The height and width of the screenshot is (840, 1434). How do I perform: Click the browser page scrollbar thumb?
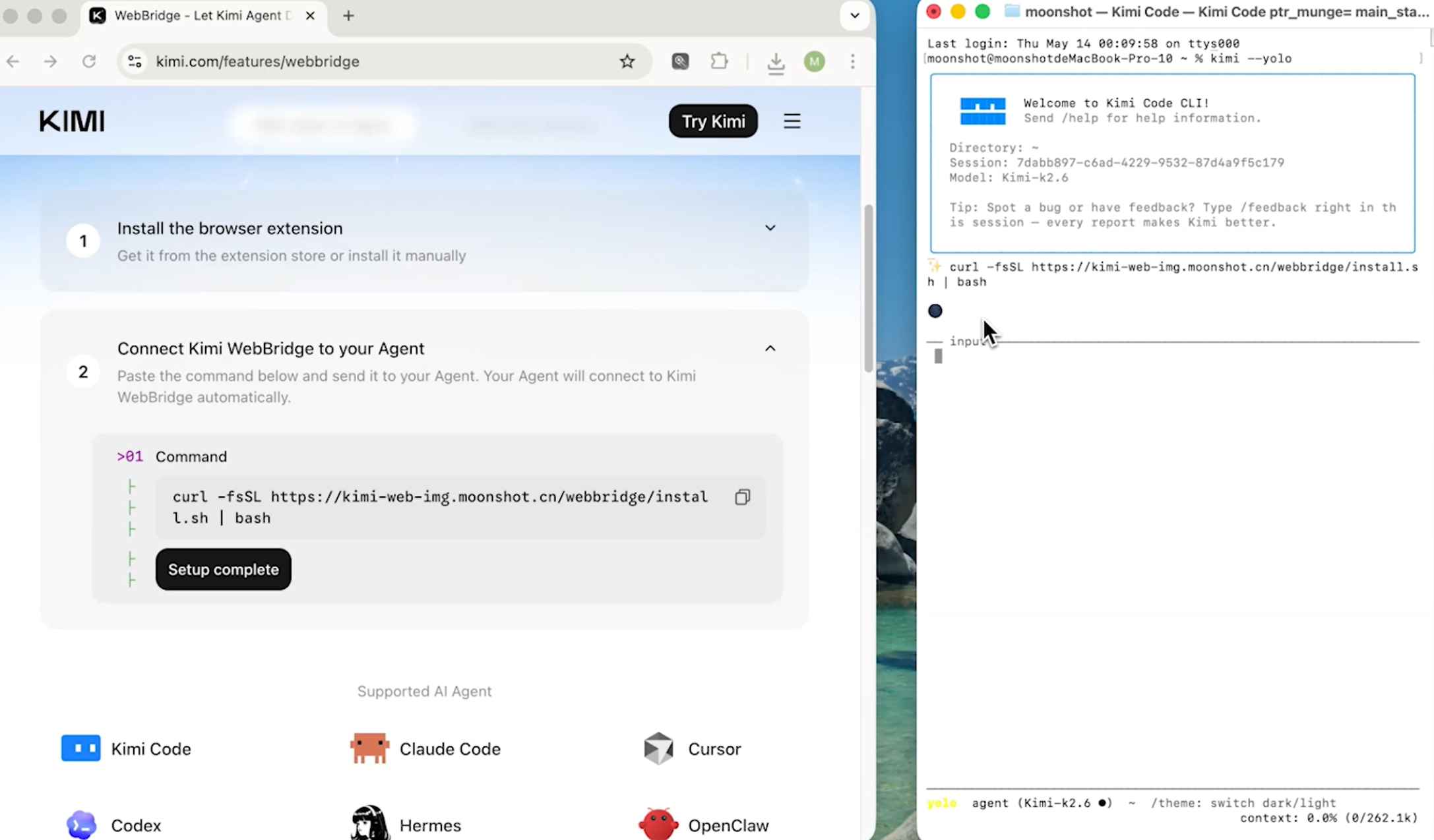point(869,288)
